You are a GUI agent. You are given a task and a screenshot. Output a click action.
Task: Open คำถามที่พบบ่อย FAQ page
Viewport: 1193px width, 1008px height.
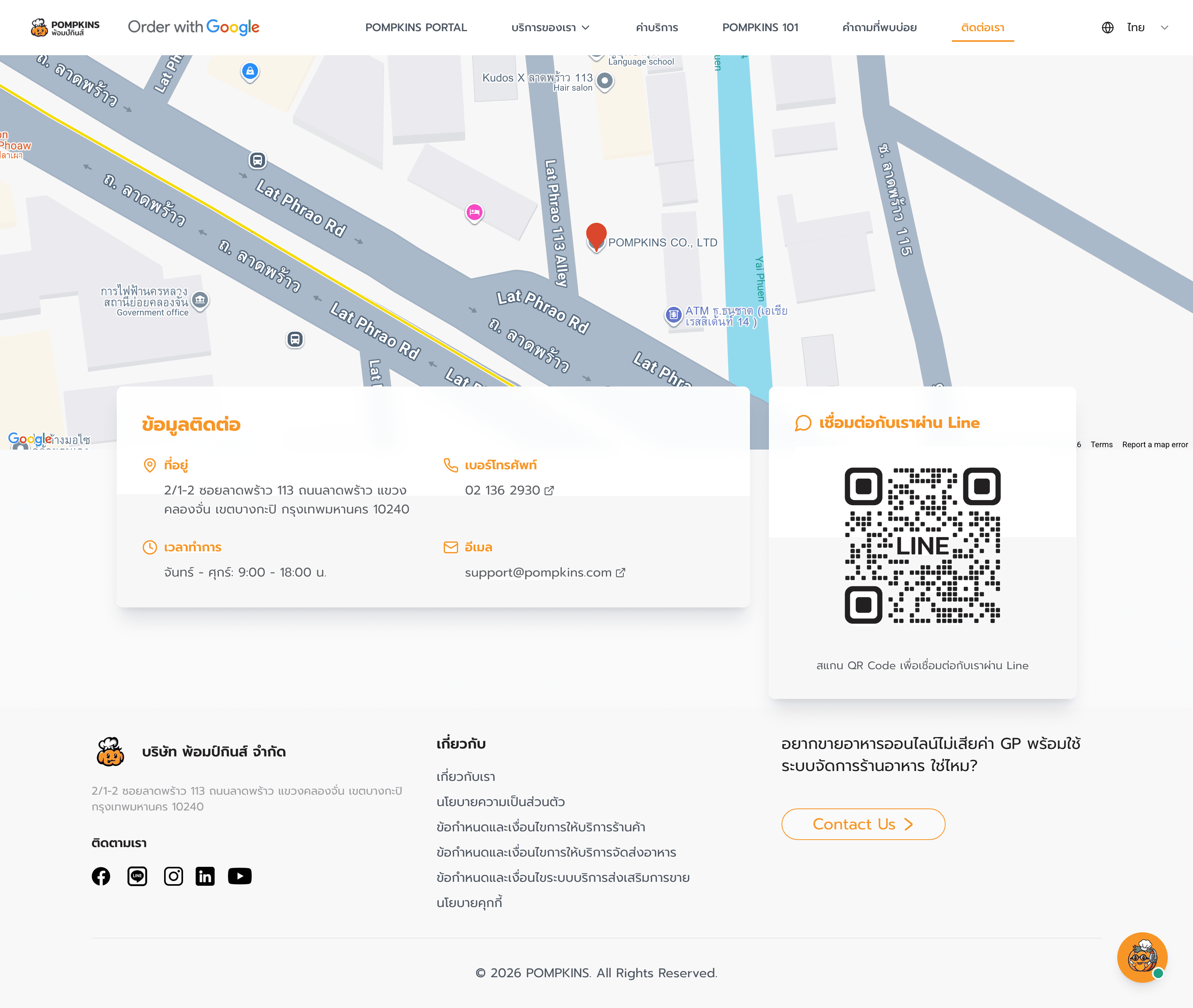pos(879,28)
